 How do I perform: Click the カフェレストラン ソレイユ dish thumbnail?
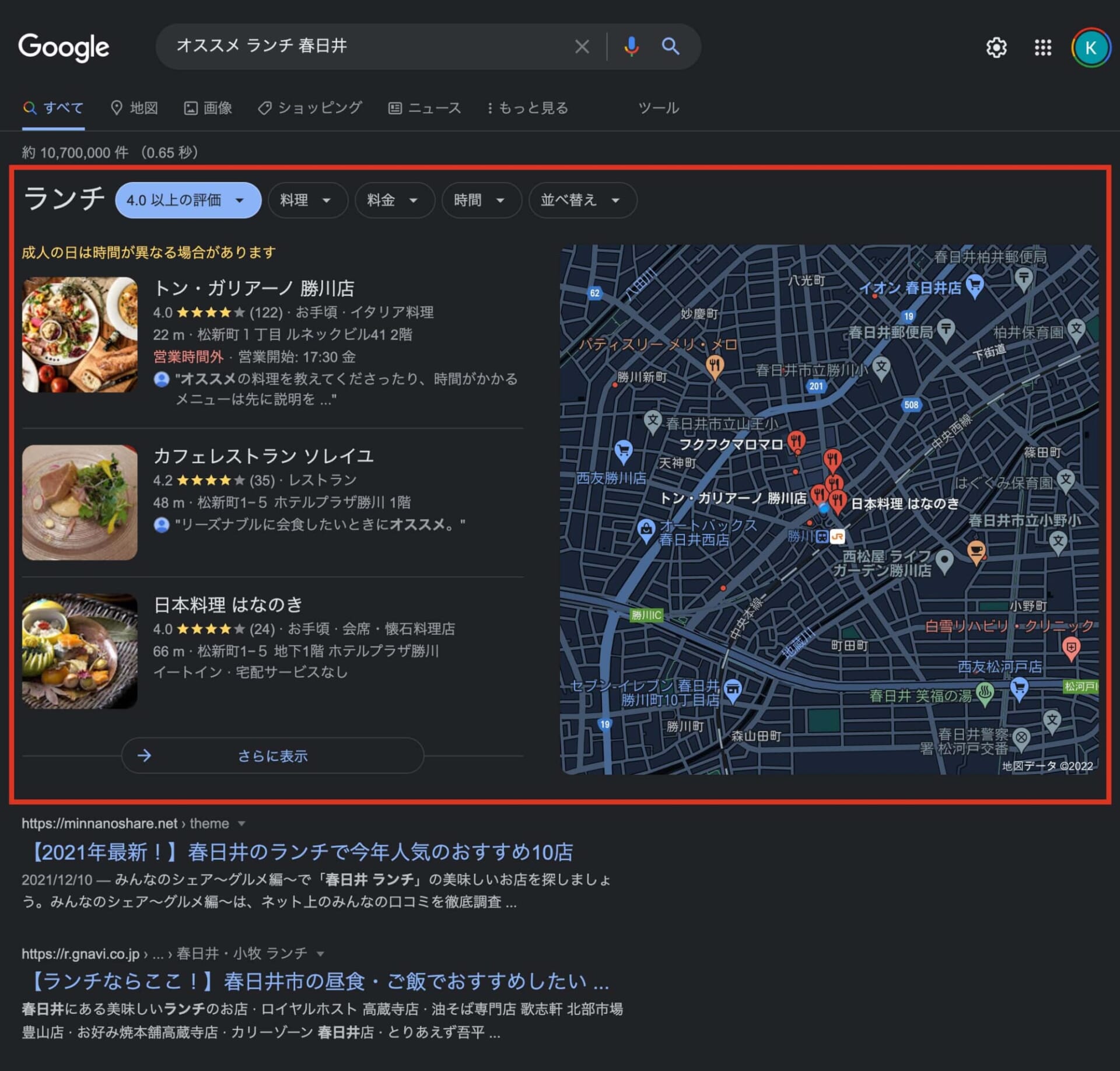(x=80, y=503)
